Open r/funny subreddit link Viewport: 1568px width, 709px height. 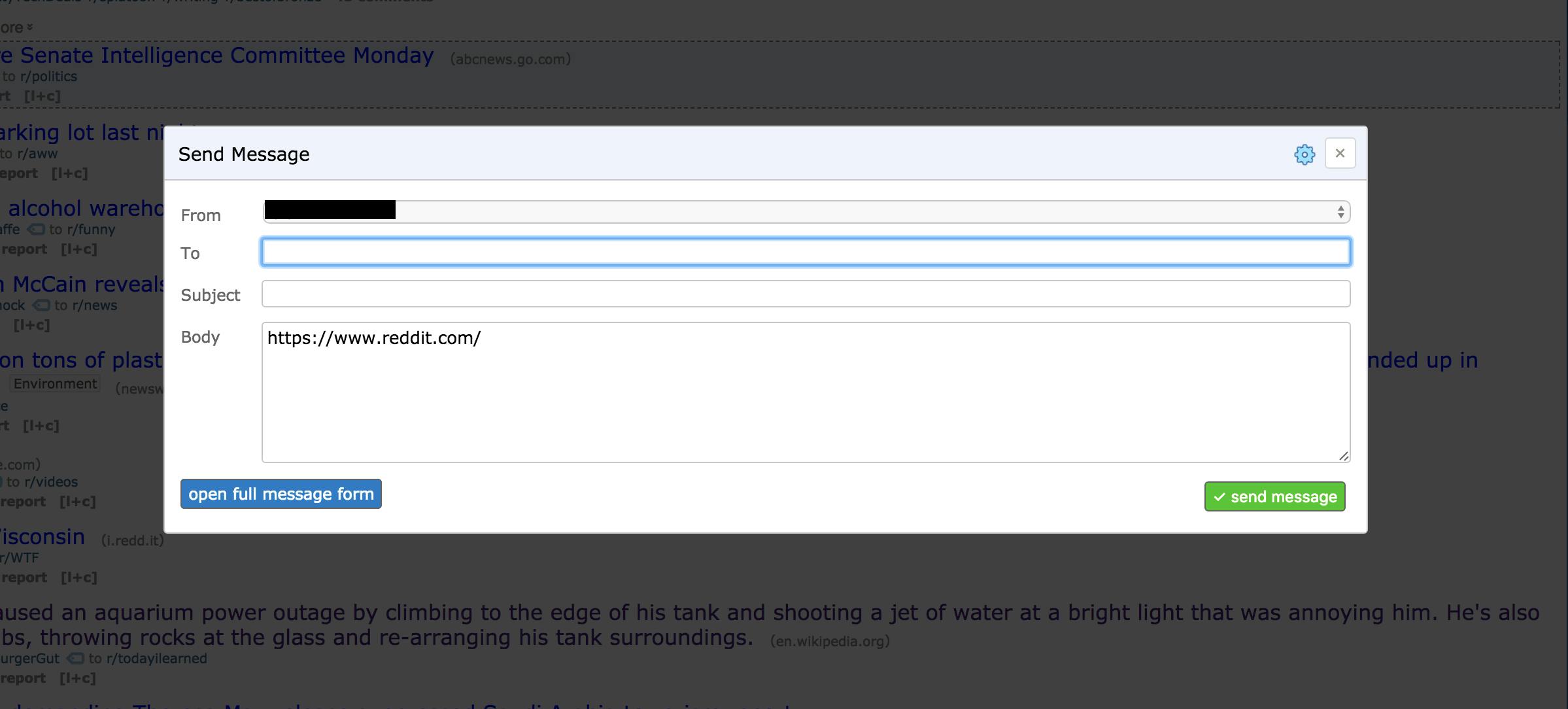91,230
